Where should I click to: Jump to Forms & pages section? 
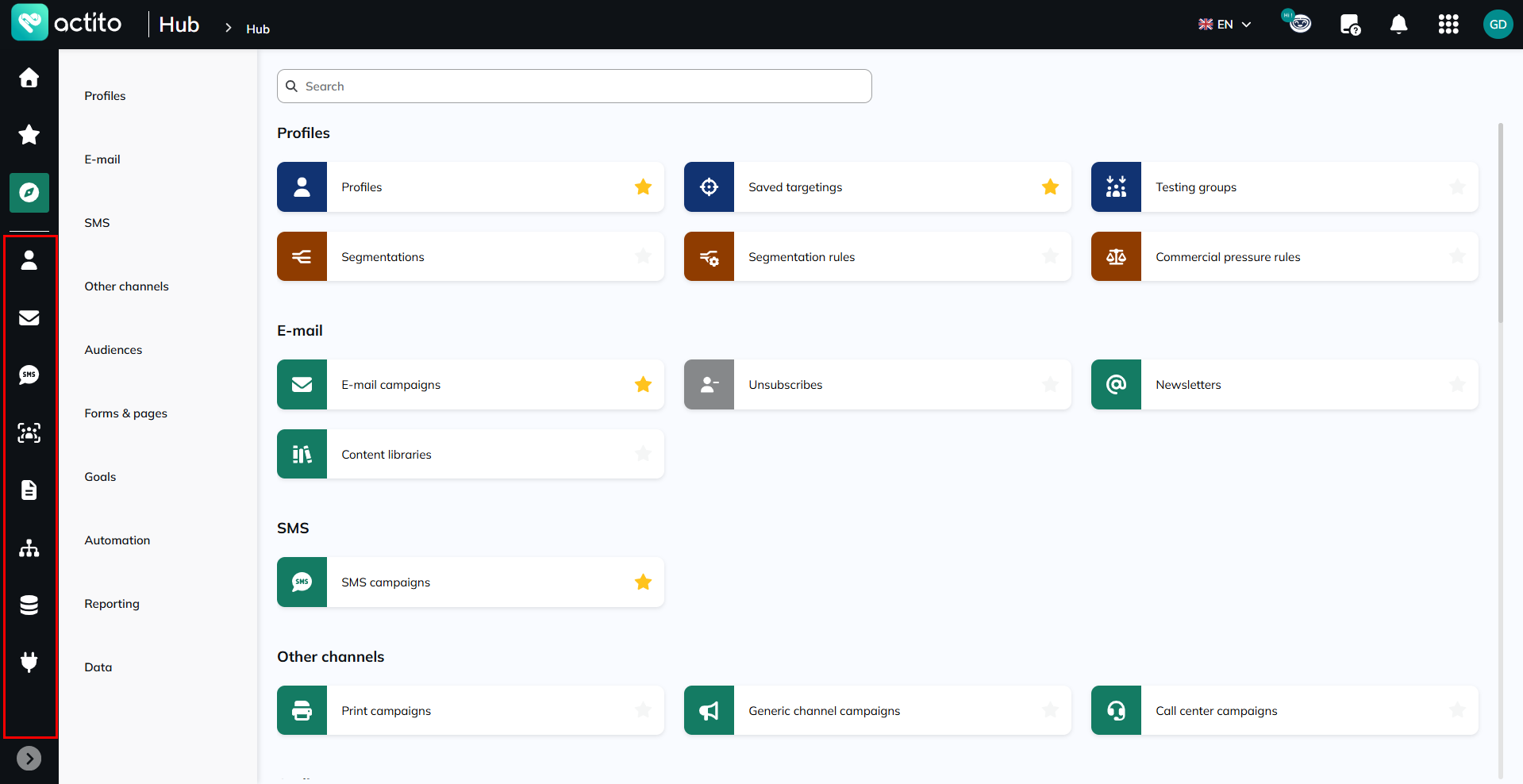click(x=126, y=413)
